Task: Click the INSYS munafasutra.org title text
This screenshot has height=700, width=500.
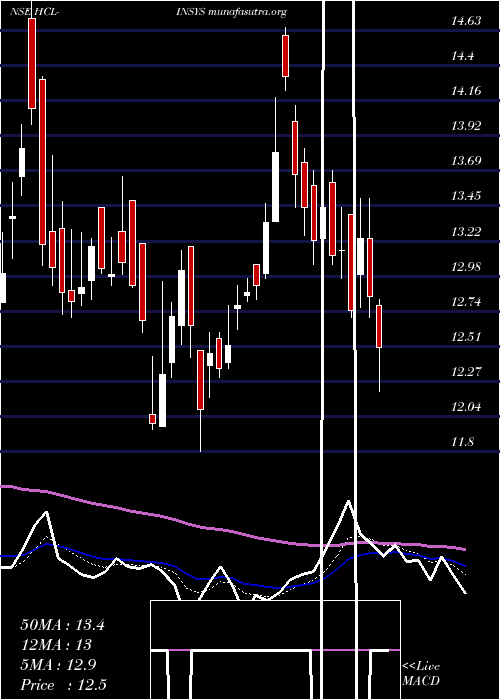Action: coord(231,12)
